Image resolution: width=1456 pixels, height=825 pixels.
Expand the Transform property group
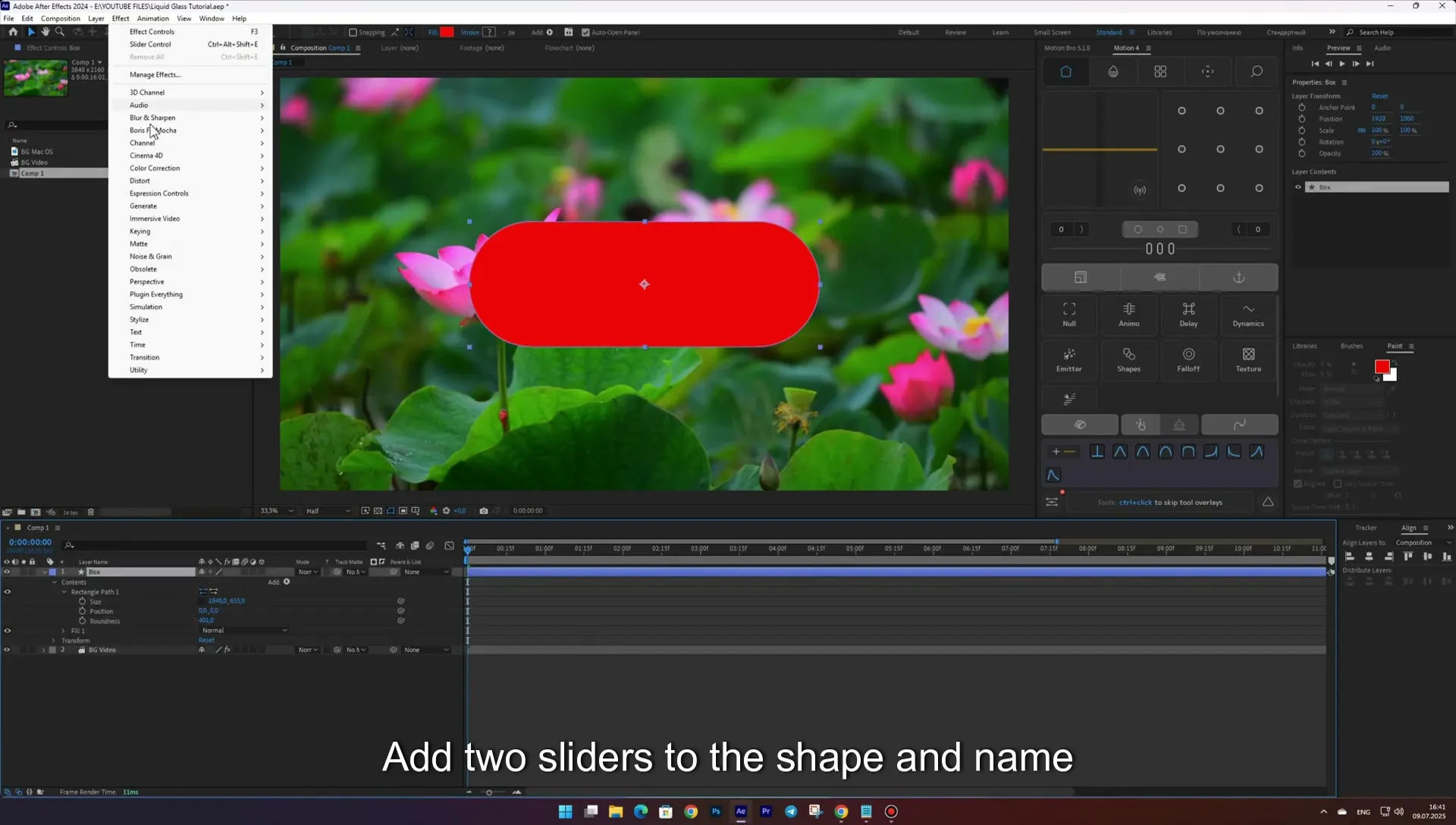point(54,641)
